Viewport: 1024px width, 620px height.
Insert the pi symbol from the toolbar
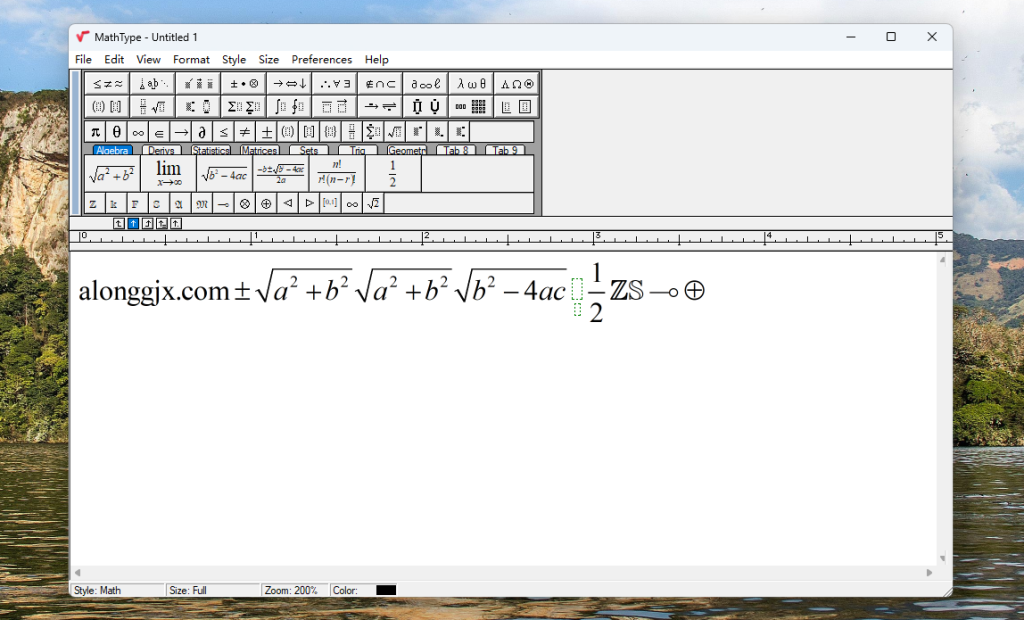95,132
